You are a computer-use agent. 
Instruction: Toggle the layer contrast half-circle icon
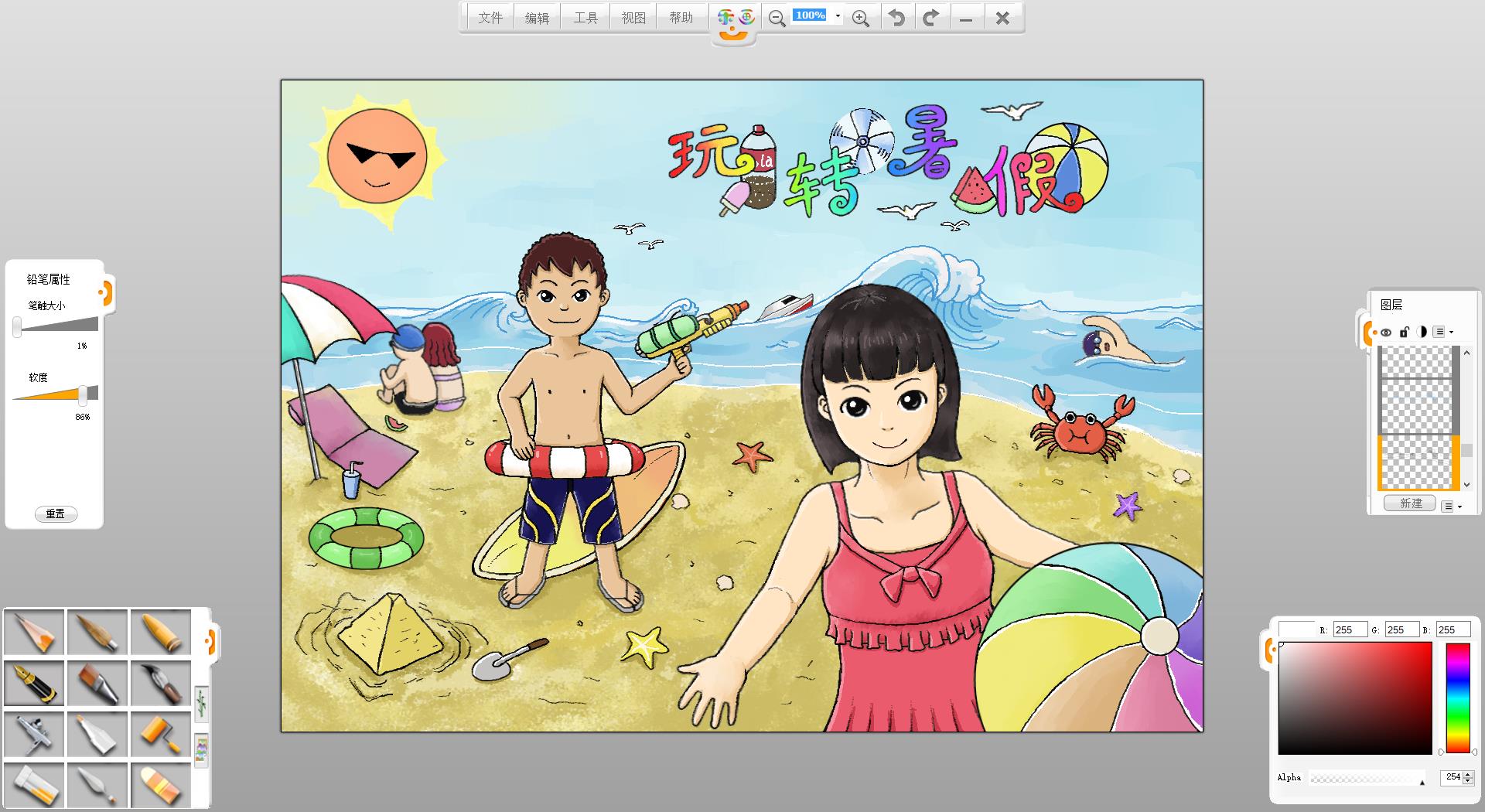[1422, 333]
